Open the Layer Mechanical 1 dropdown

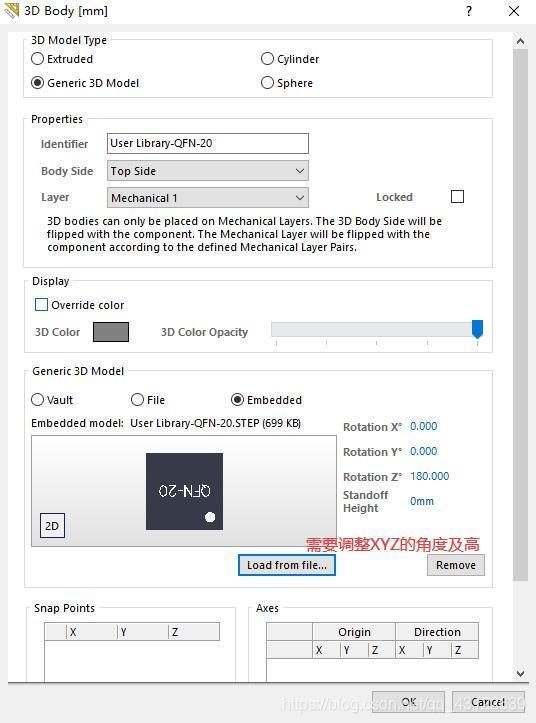[208, 198]
